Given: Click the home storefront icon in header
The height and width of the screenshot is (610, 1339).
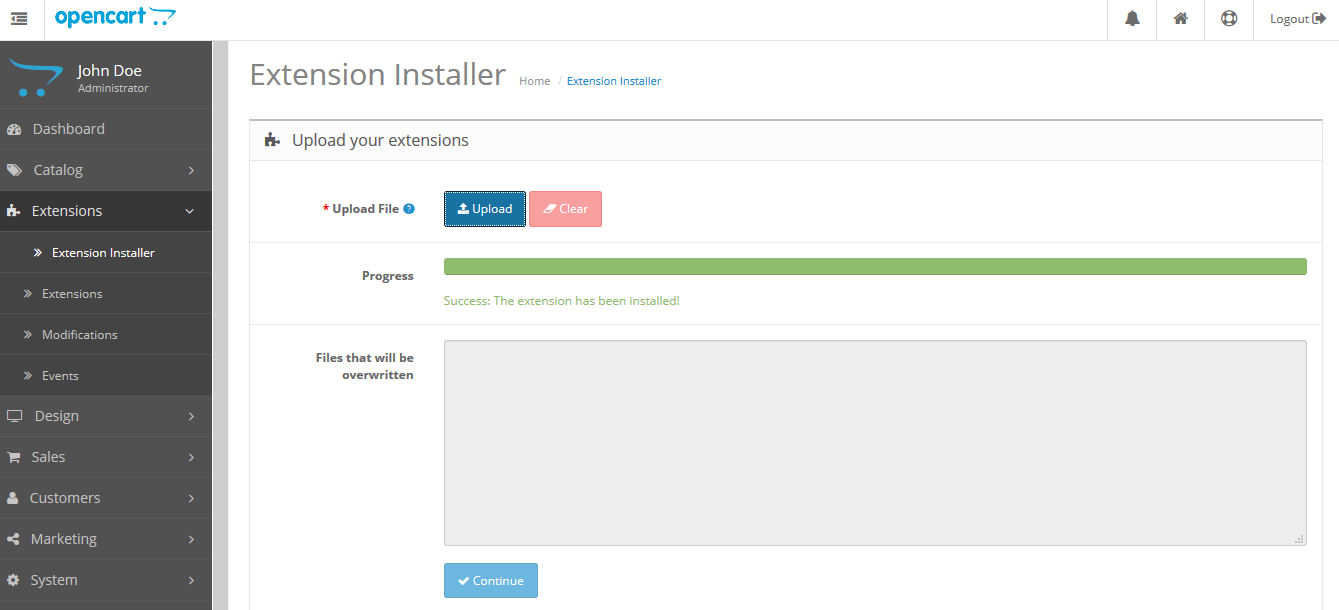Looking at the screenshot, I should [1180, 19].
